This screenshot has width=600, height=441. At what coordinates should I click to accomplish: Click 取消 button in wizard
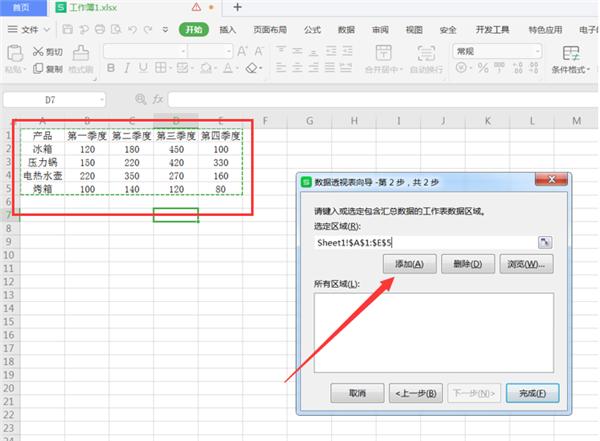[x=357, y=393]
